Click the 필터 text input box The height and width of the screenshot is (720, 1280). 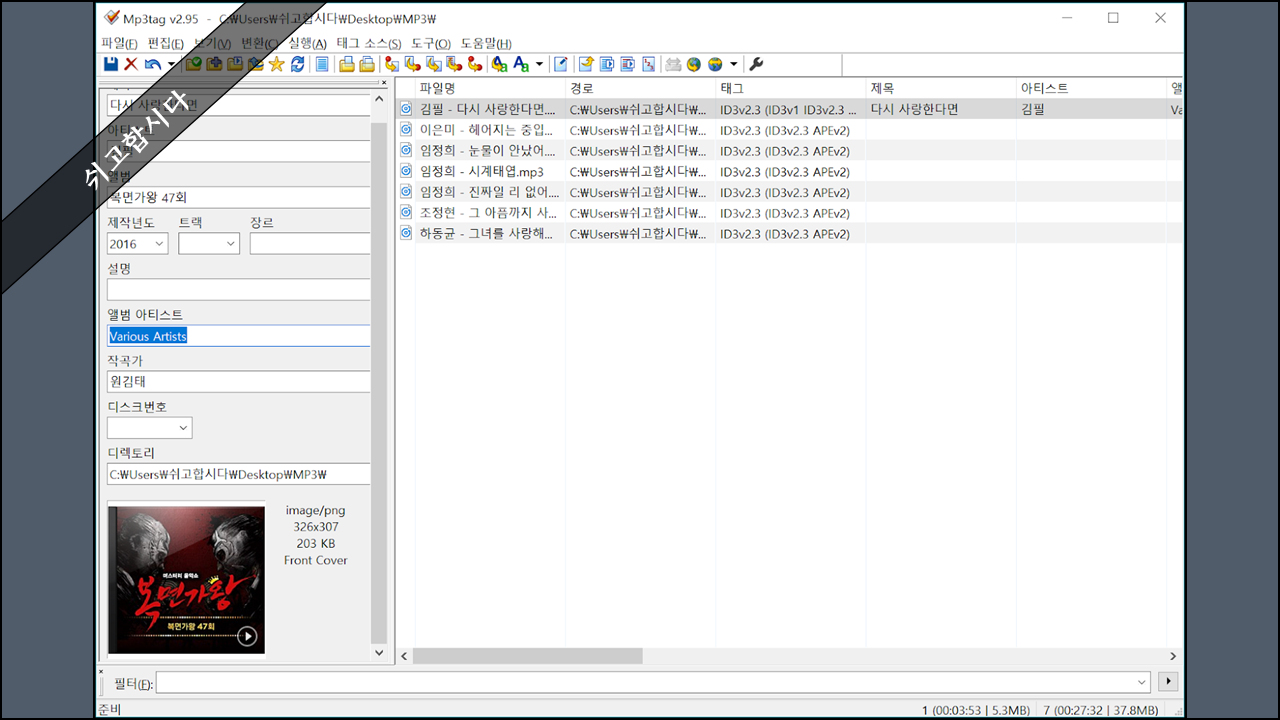645,682
